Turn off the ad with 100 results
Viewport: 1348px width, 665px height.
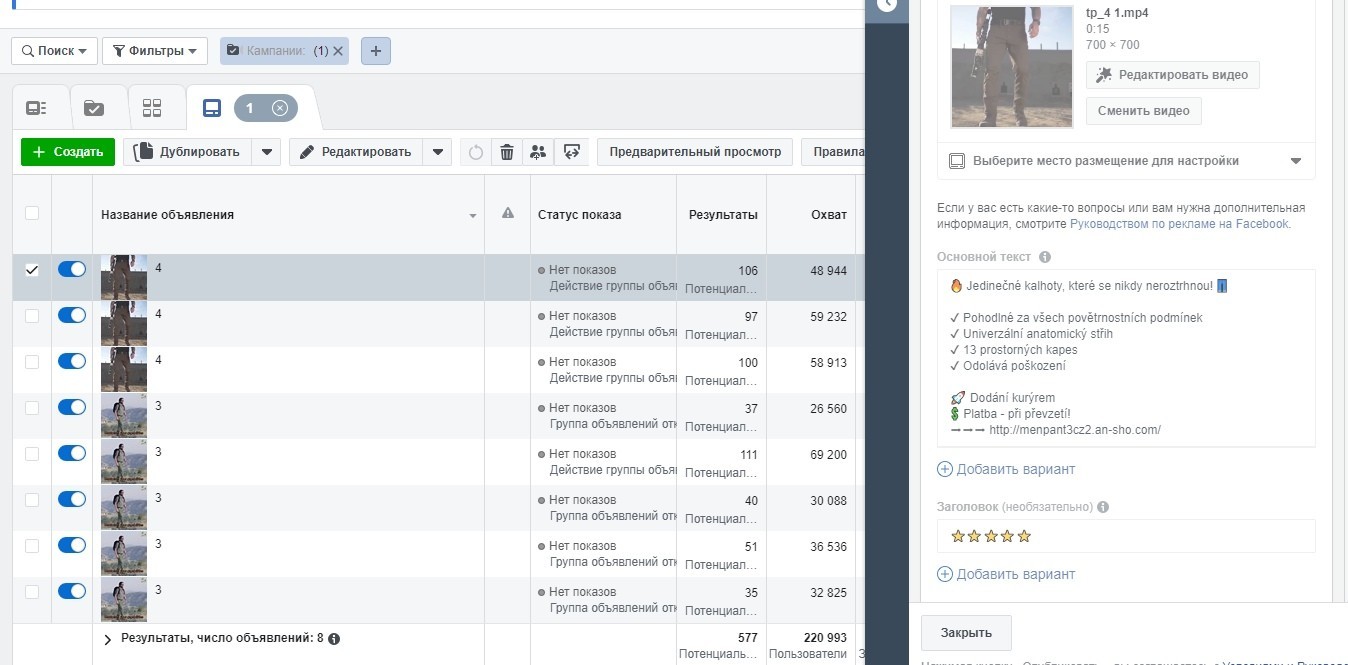tap(72, 361)
